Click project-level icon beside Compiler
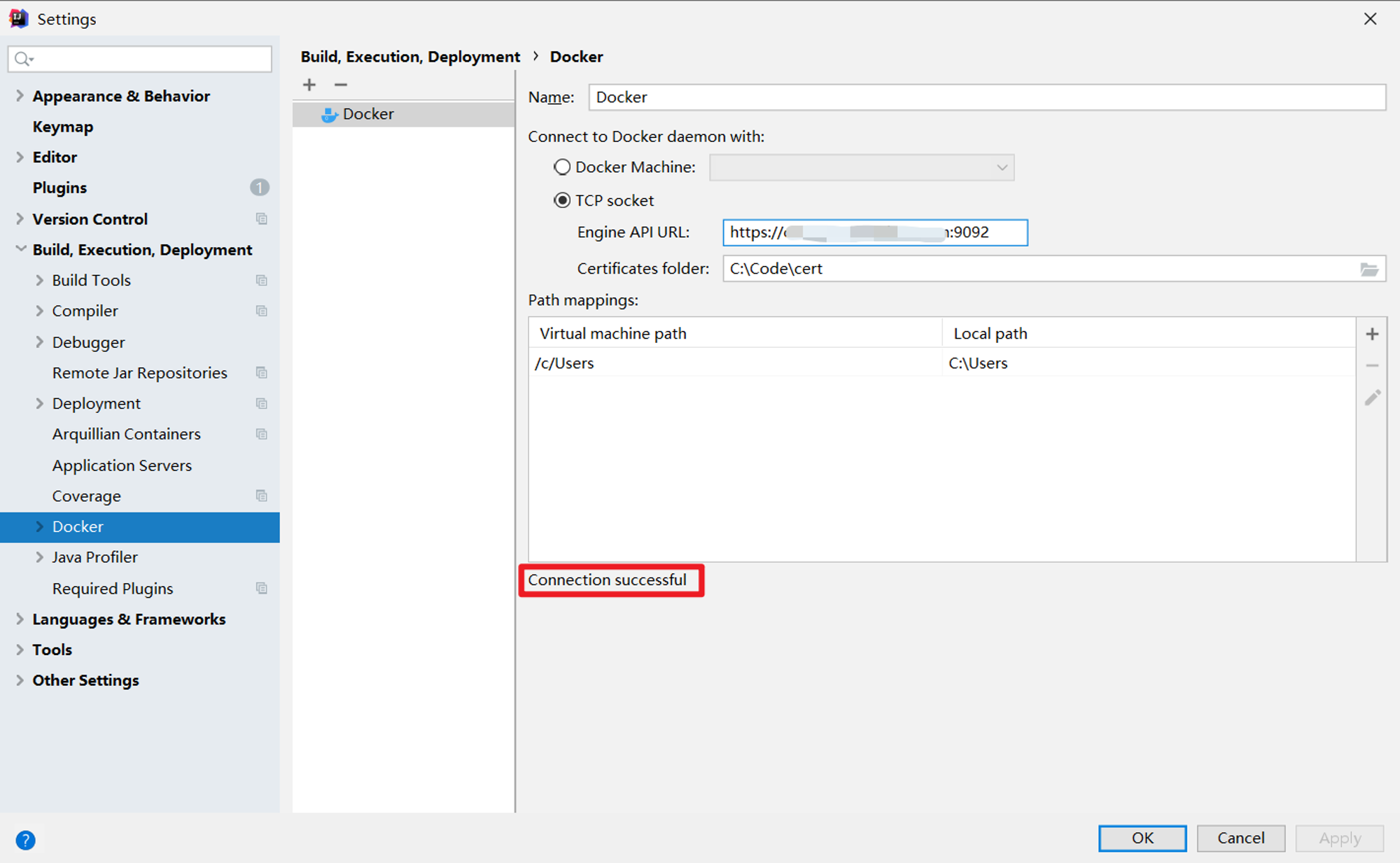 (262, 311)
